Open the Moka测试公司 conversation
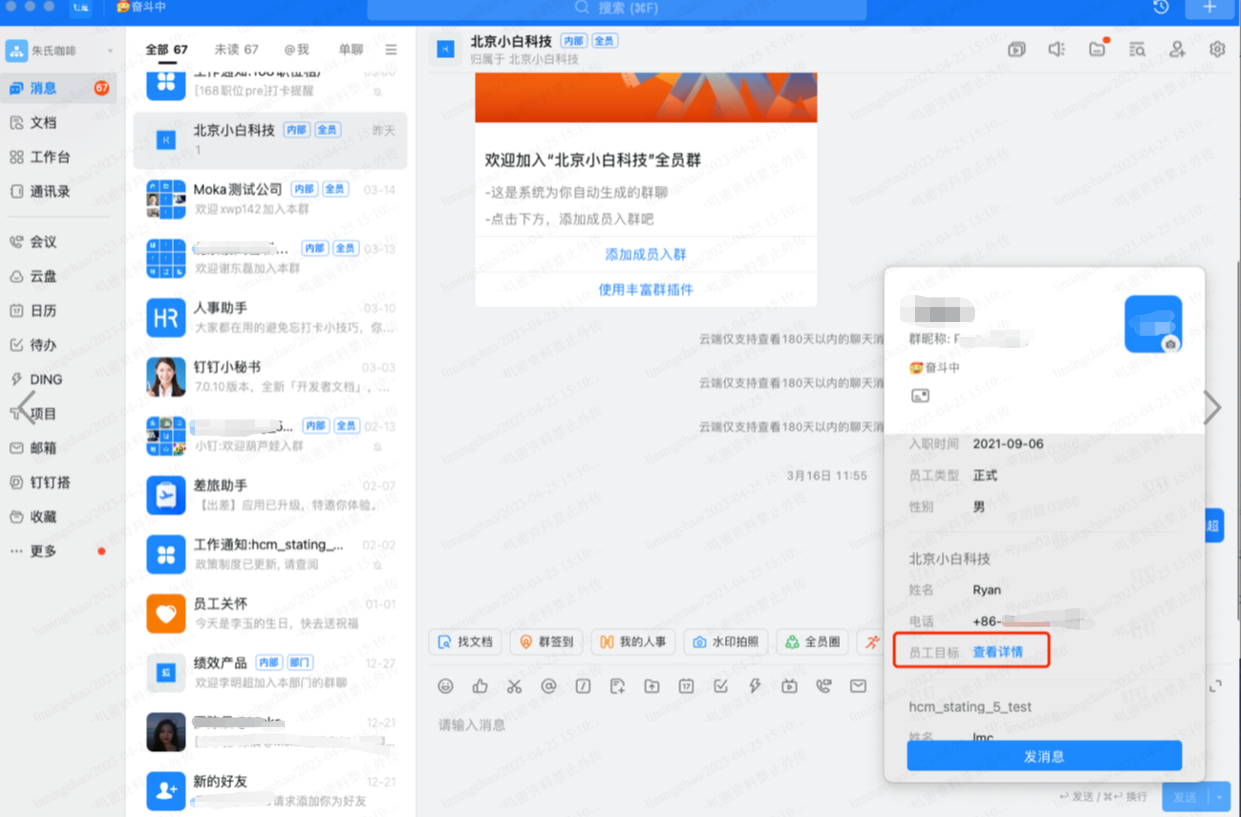This screenshot has width=1241, height=817. pyautogui.click(x=270, y=199)
